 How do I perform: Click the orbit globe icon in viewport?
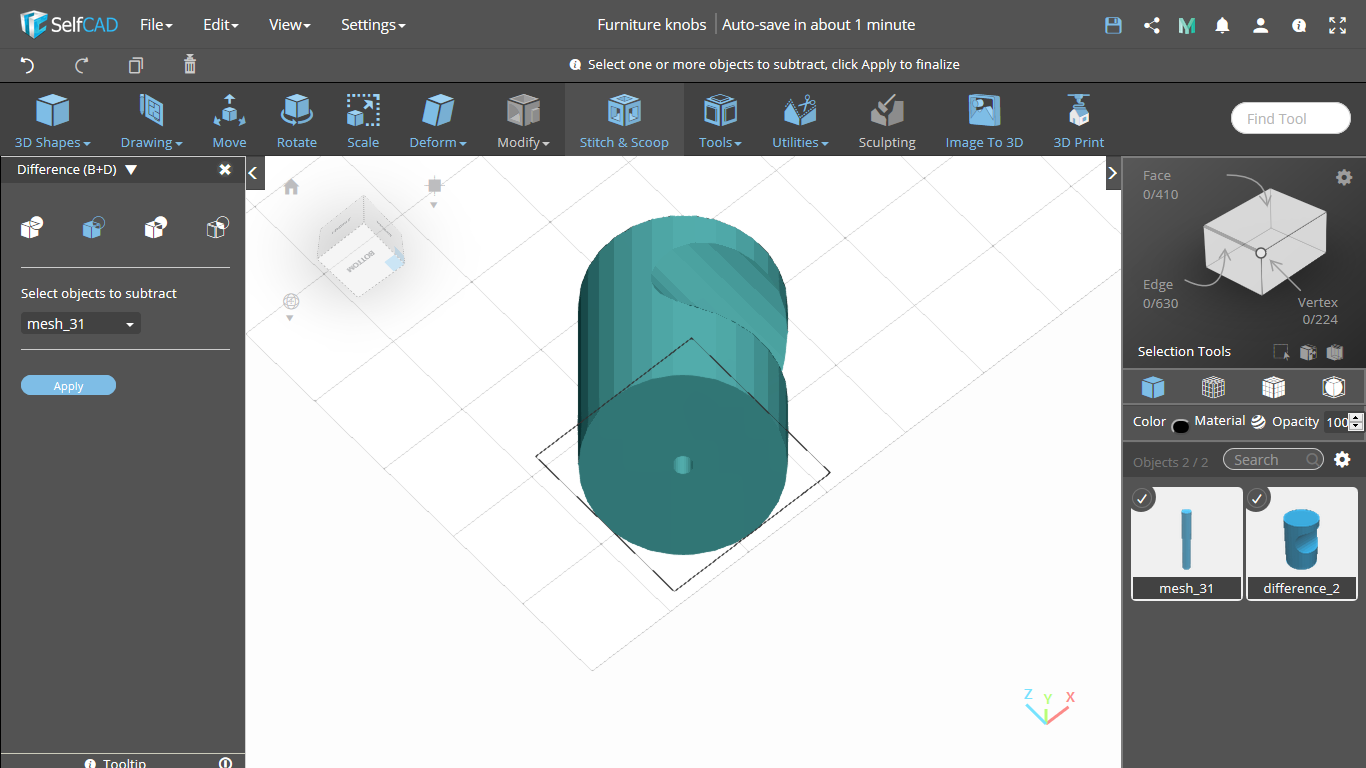pyautogui.click(x=291, y=301)
